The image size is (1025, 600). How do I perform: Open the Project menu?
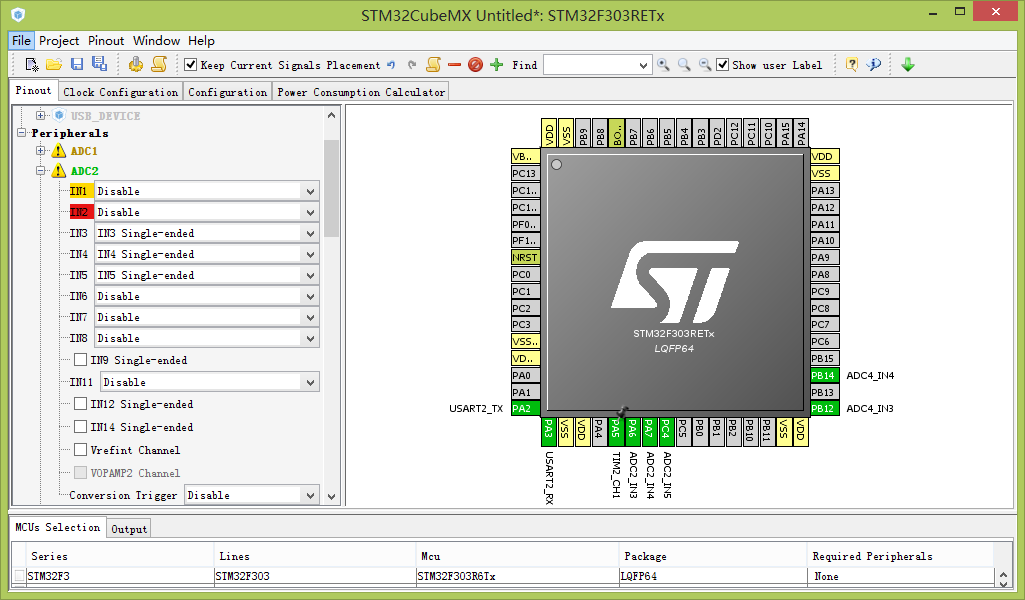point(59,41)
